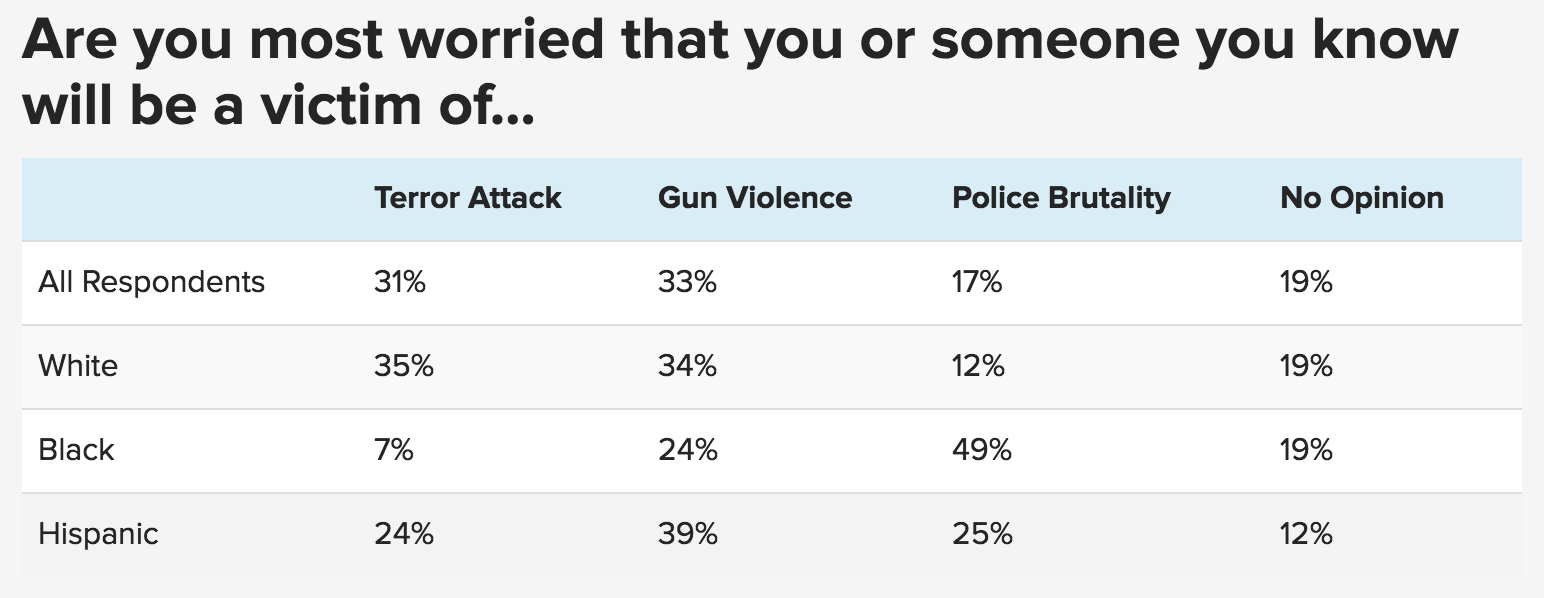
Task: Select All Respondents' 33% Gun Violence value
Action: 687,282
